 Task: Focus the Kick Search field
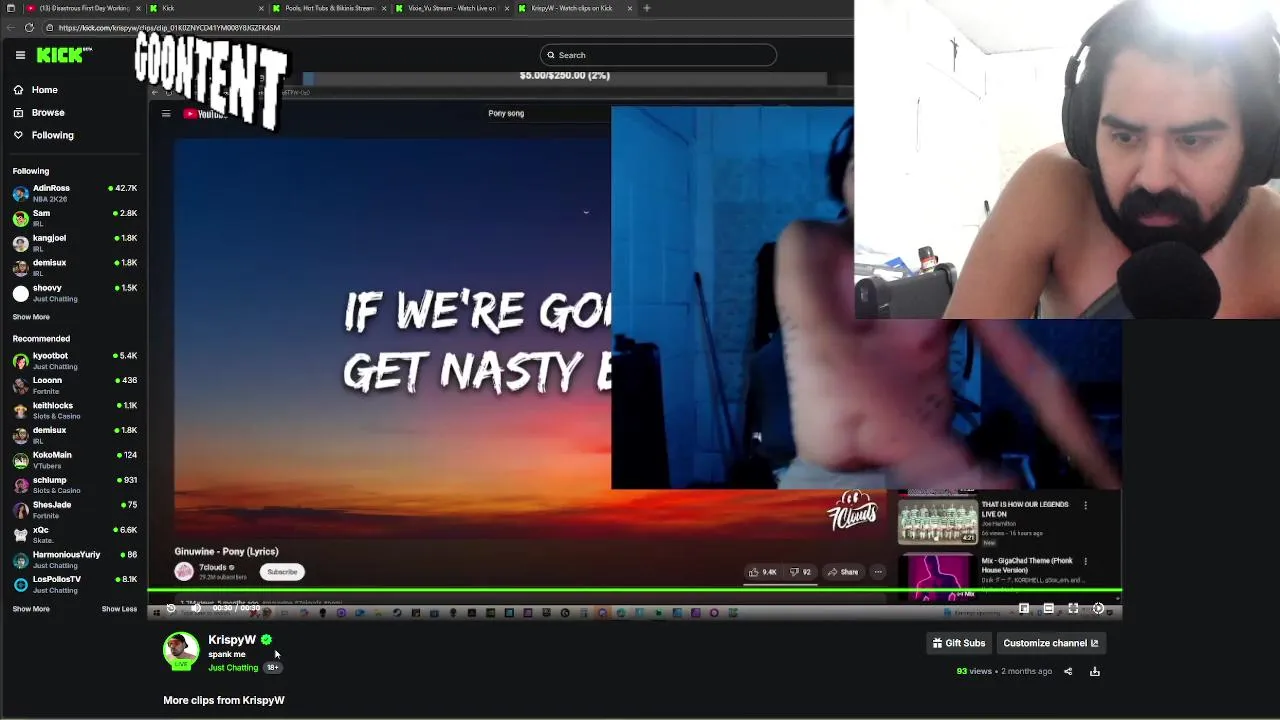658,55
